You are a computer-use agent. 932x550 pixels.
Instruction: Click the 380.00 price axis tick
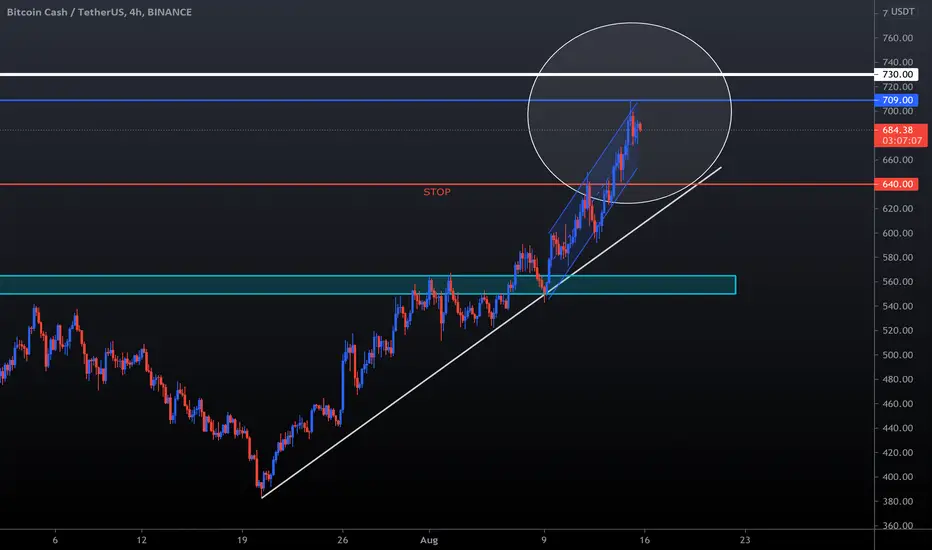898,501
